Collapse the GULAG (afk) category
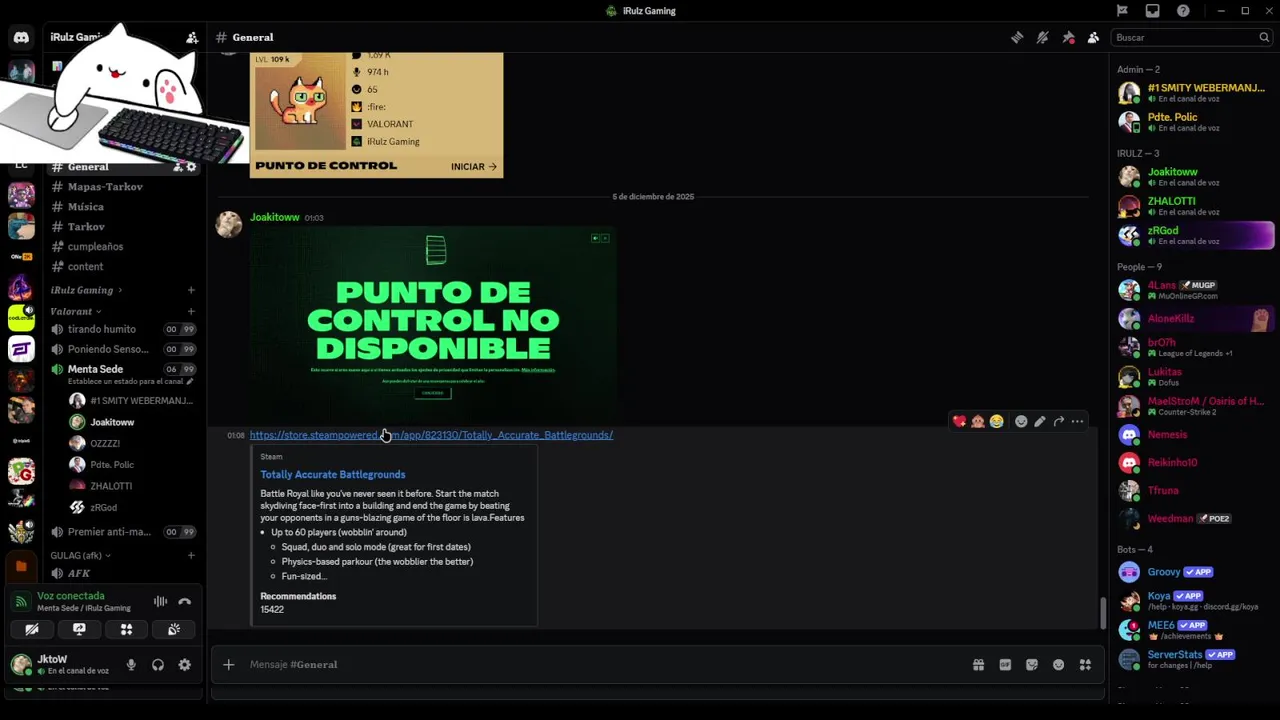Image resolution: width=1280 pixels, height=720 pixels. coord(80,556)
